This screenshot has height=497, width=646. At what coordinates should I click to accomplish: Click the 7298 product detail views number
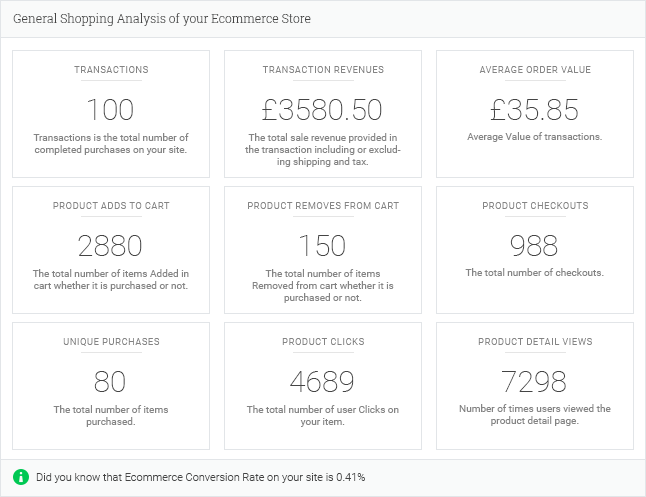535,380
